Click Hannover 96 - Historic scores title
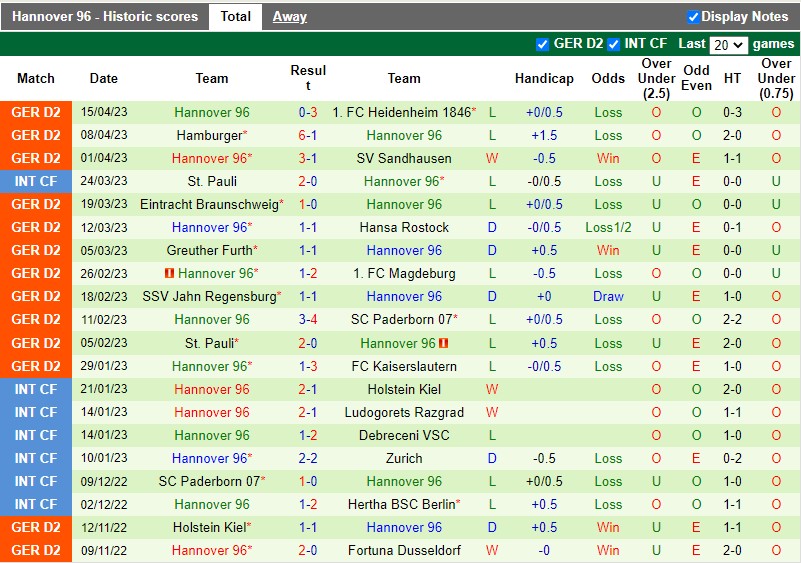This screenshot has width=801, height=563. click(x=105, y=16)
